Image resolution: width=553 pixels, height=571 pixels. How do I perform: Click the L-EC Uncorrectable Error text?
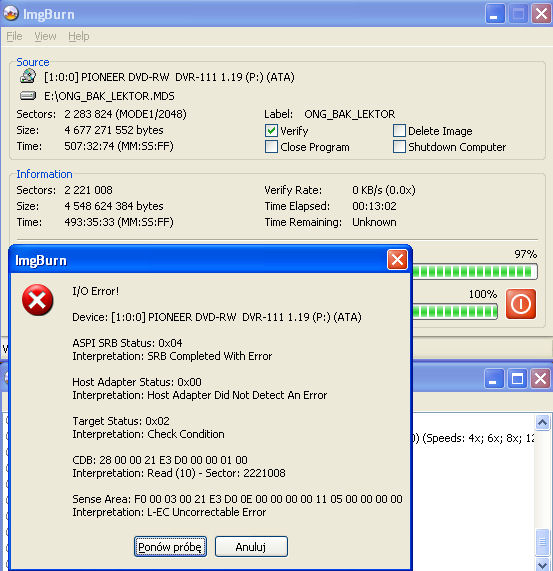pos(206,512)
